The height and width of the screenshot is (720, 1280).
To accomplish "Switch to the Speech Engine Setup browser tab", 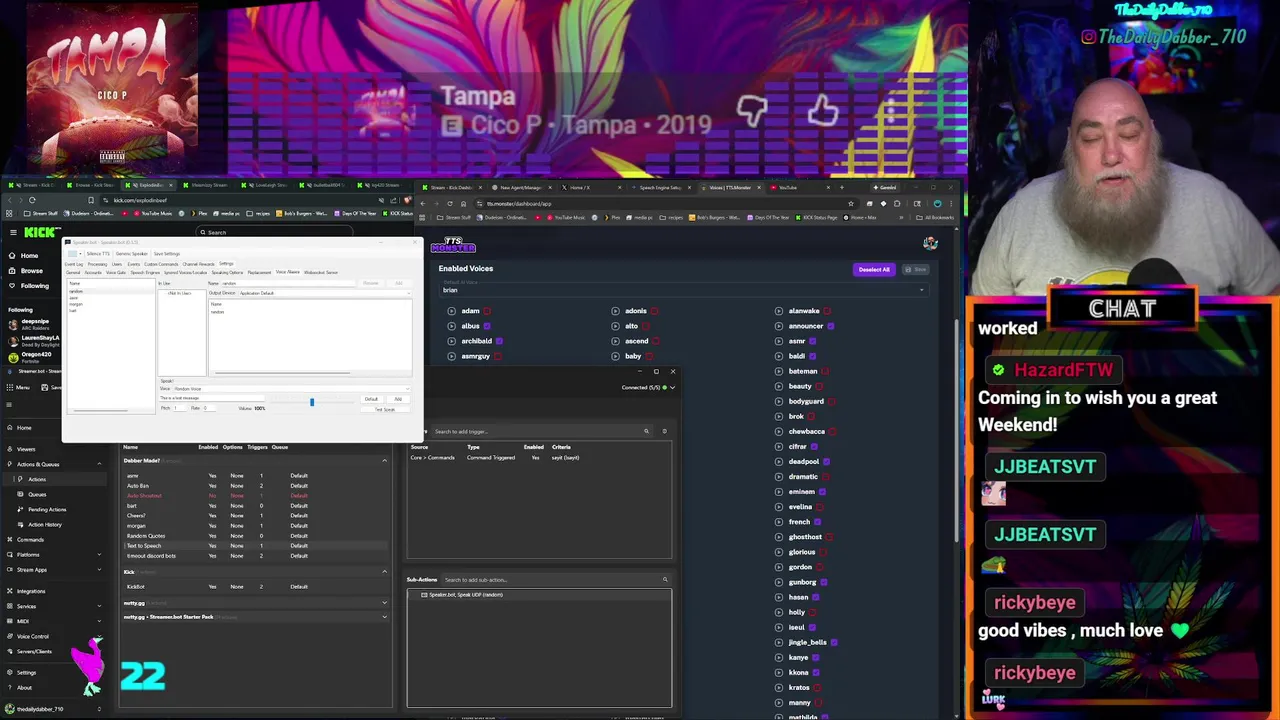I will tap(660, 187).
